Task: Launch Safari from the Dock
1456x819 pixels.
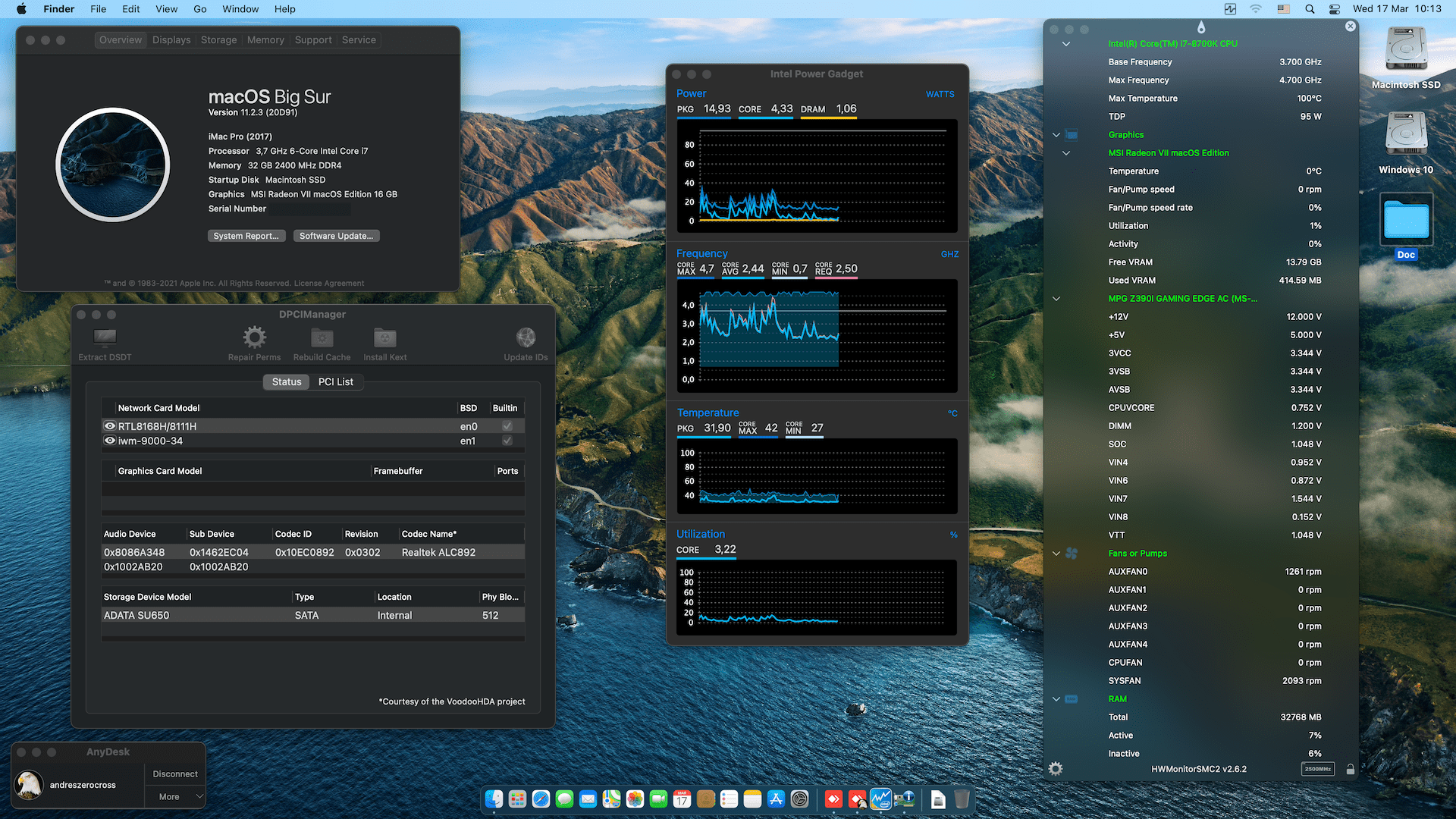Action: (541, 799)
